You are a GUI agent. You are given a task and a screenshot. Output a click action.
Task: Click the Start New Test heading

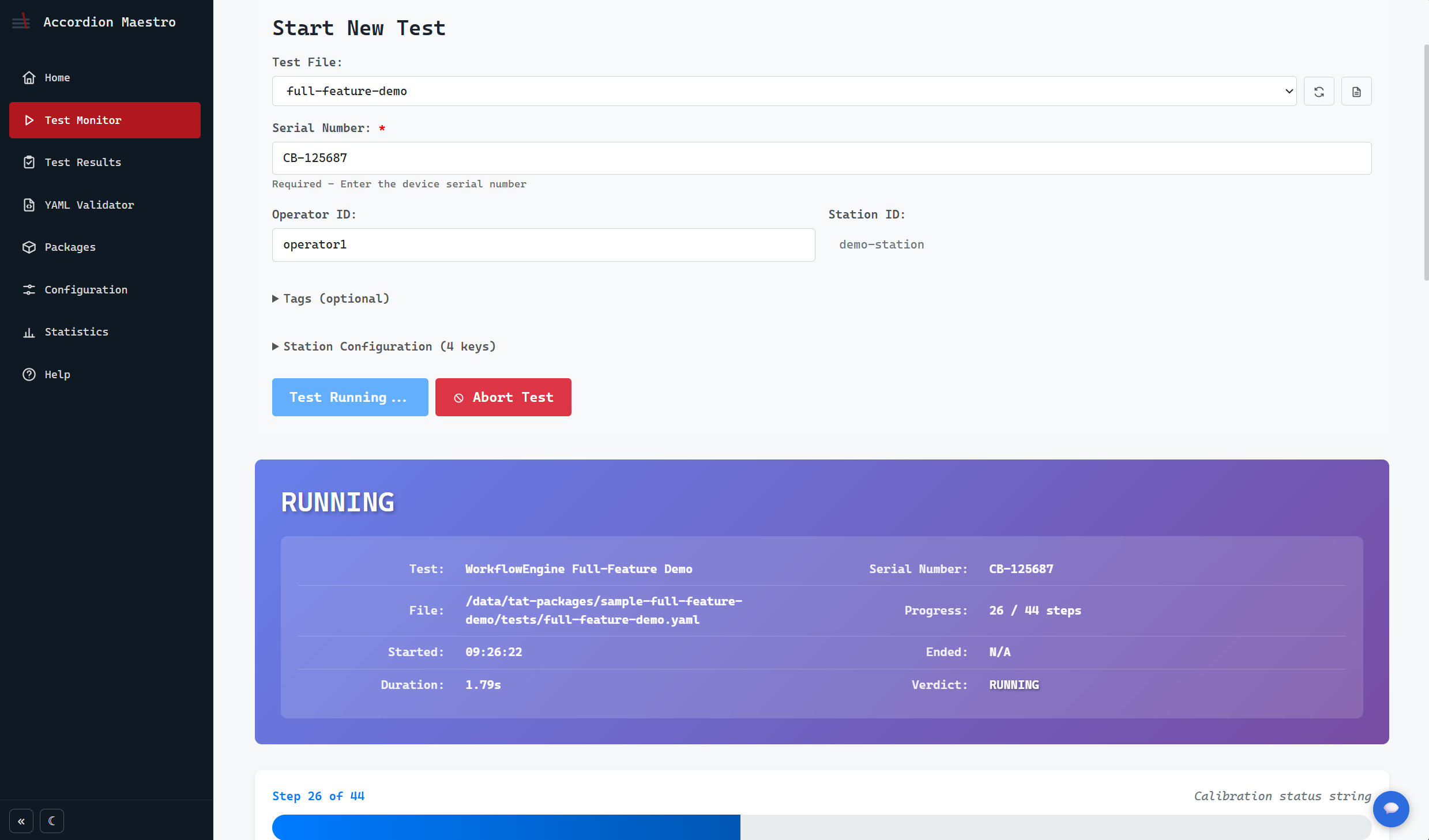tap(359, 28)
